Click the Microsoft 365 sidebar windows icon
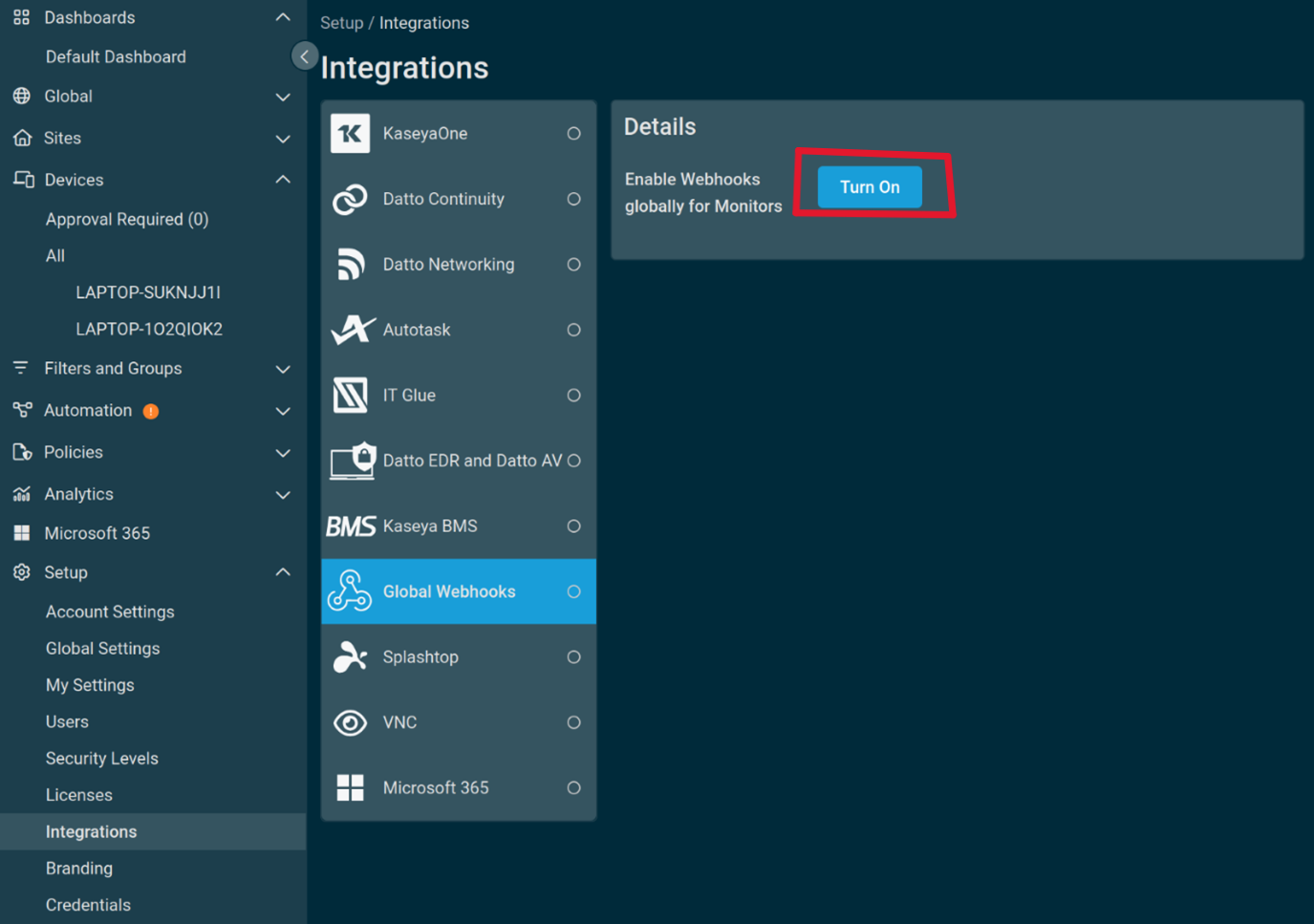 [x=21, y=533]
